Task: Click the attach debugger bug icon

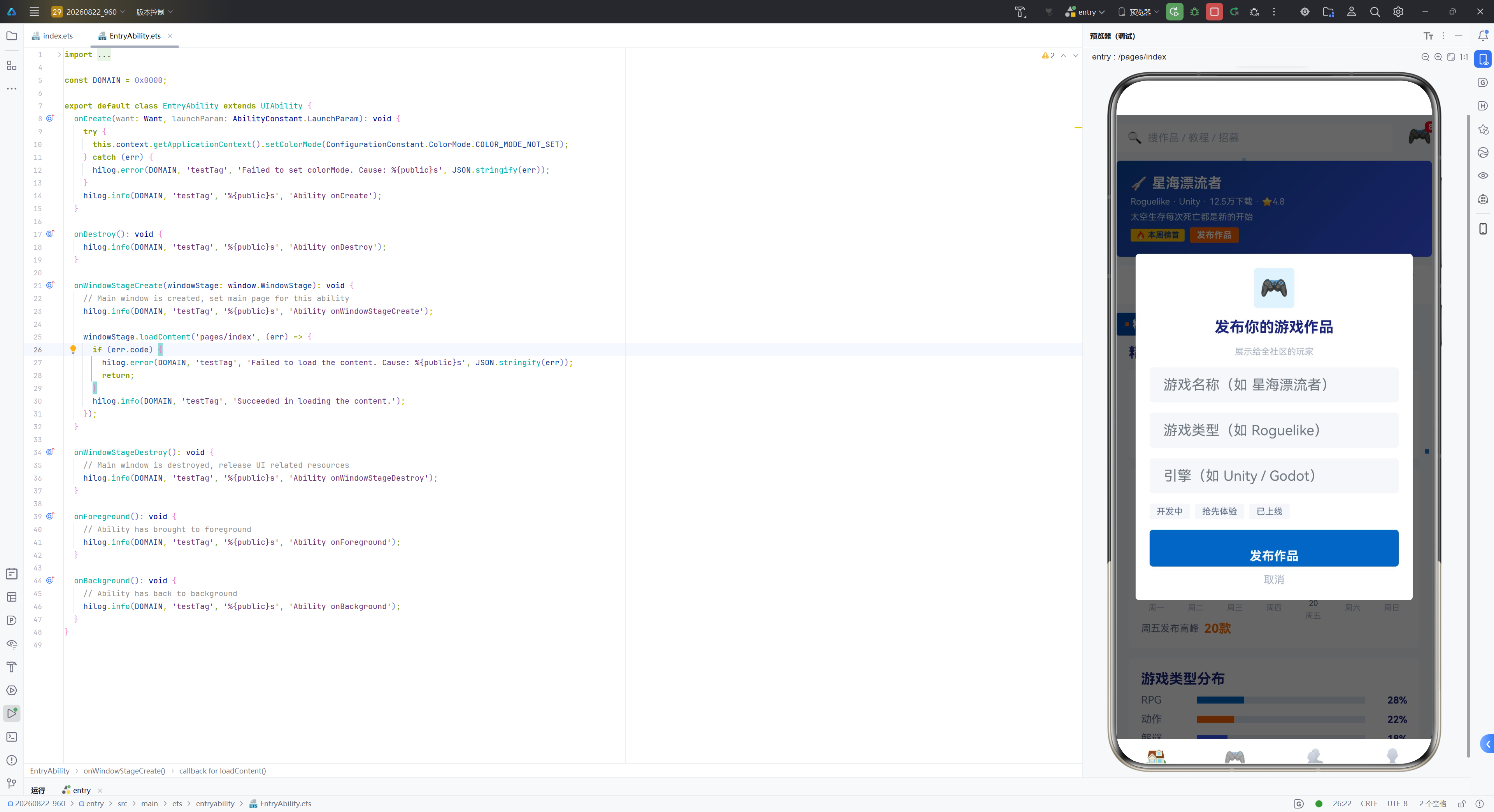Action: pyautogui.click(x=1254, y=12)
